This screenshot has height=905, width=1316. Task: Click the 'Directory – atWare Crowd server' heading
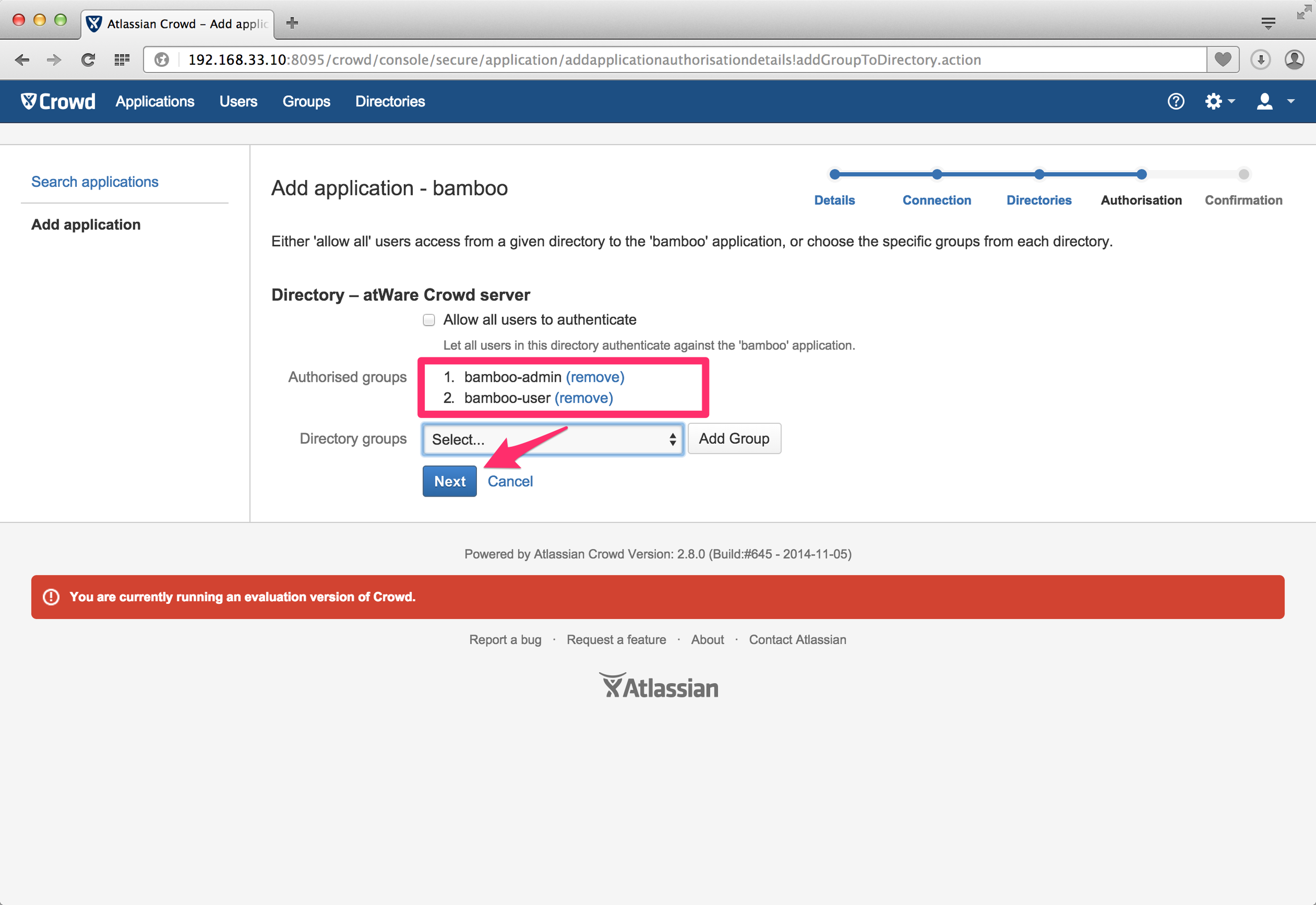[x=400, y=295]
